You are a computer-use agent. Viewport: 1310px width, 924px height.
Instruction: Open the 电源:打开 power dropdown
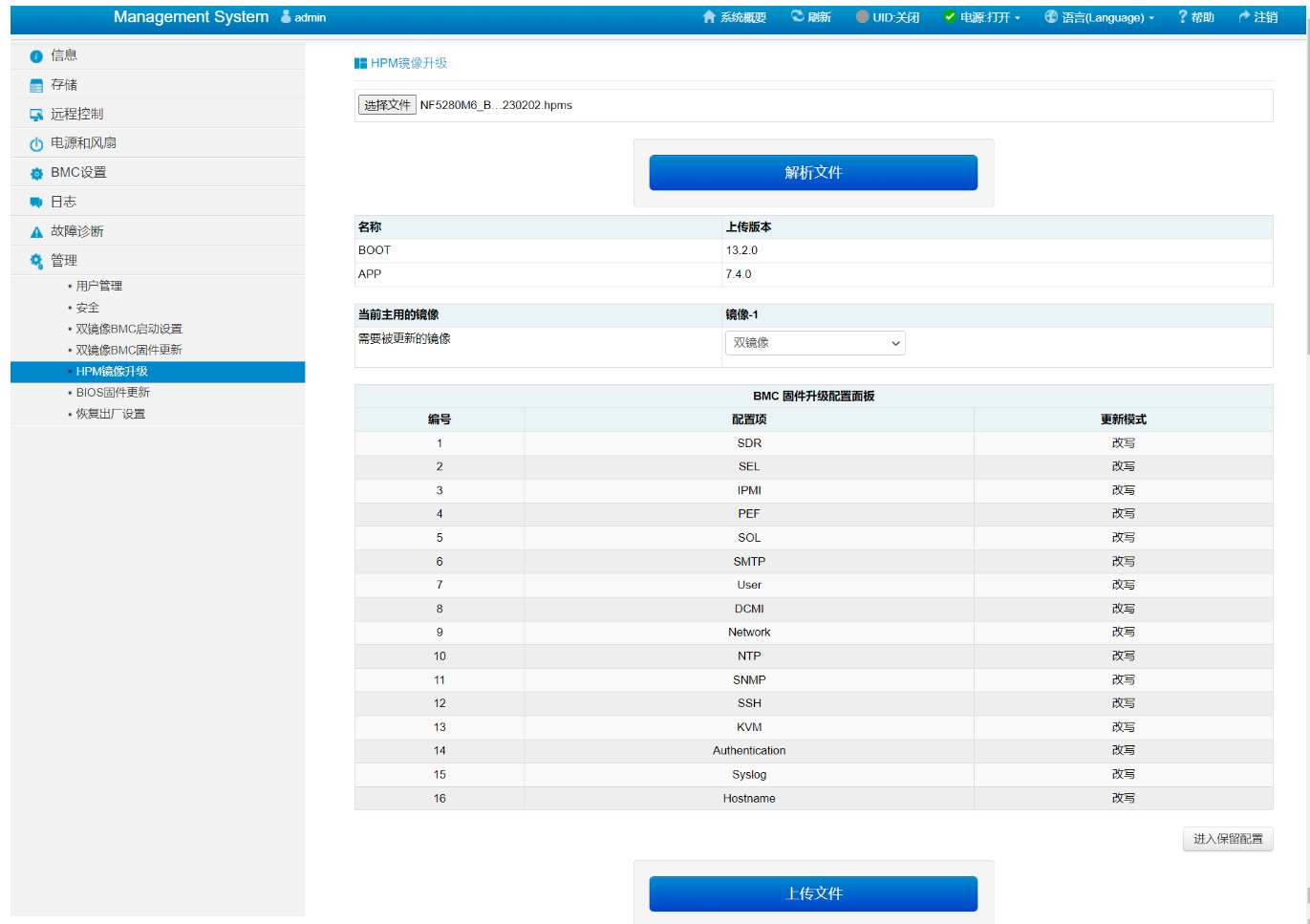981,17
